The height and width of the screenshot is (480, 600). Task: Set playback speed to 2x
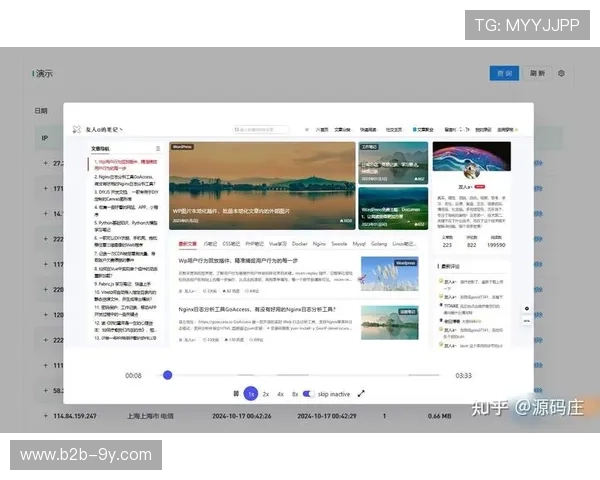point(266,394)
